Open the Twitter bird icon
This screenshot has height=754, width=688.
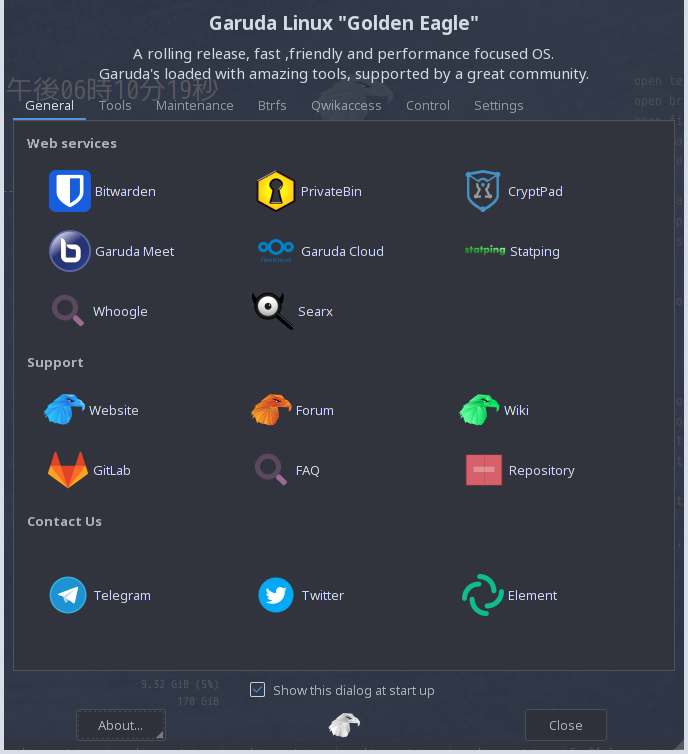point(276,595)
